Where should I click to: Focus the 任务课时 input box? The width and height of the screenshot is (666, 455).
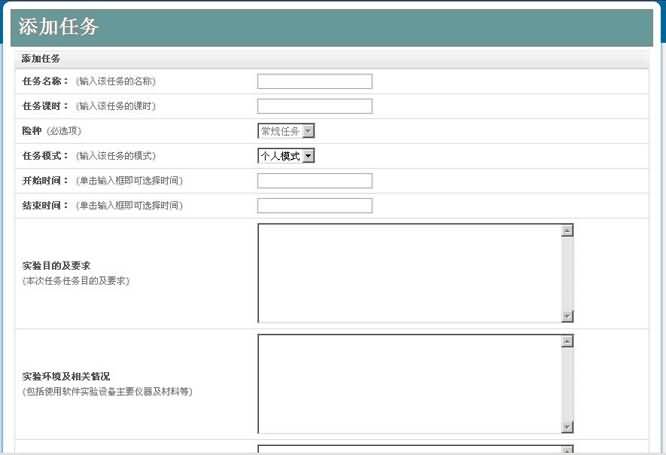[314, 106]
